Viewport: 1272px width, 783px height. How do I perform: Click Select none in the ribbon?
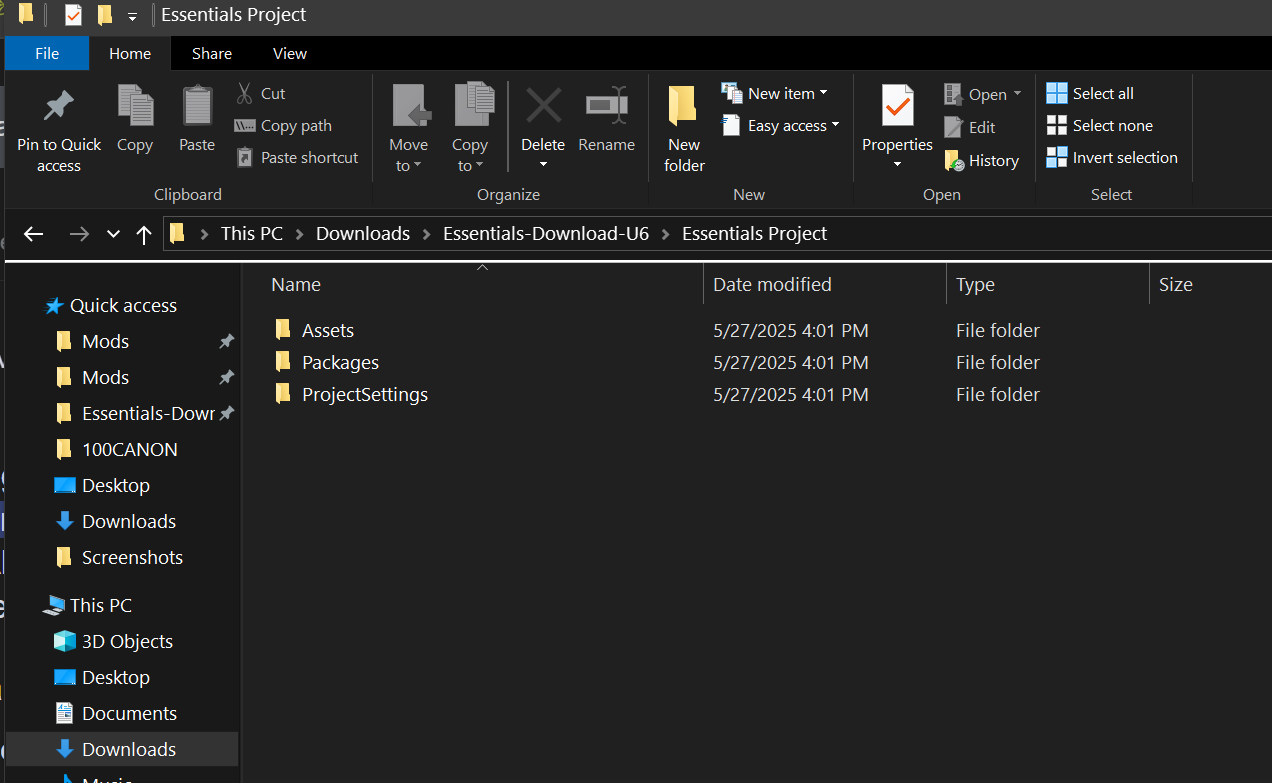point(1099,125)
